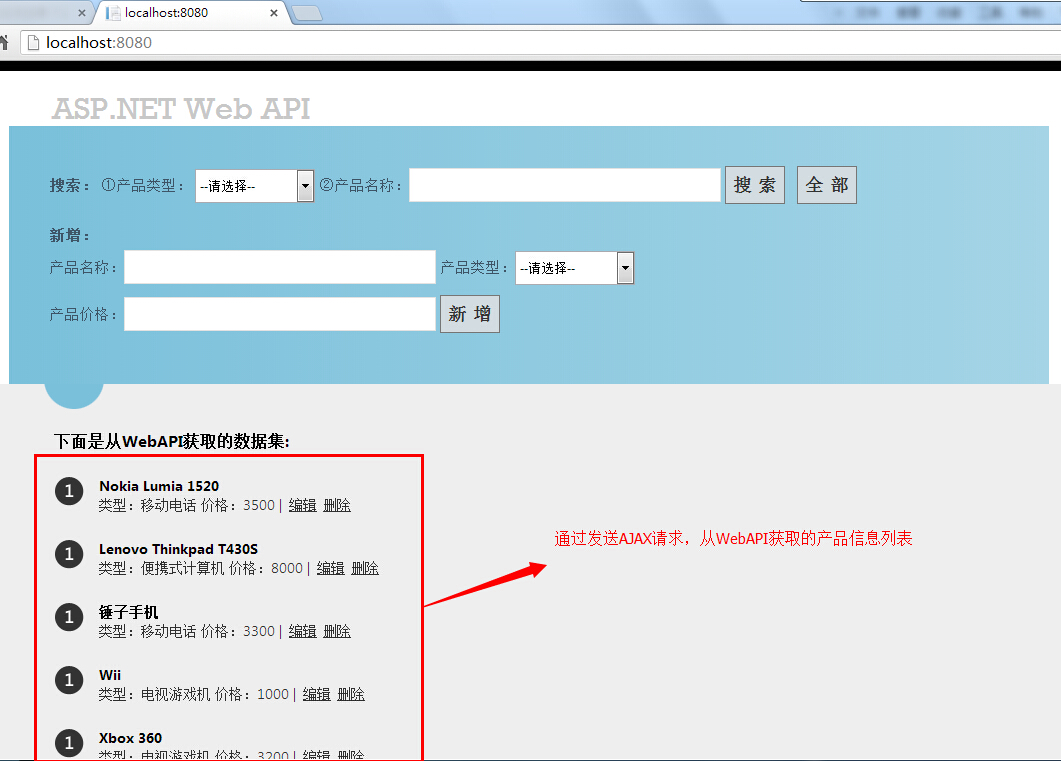
Task: Click 删除 link for Wii
Action: (x=351, y=694)
